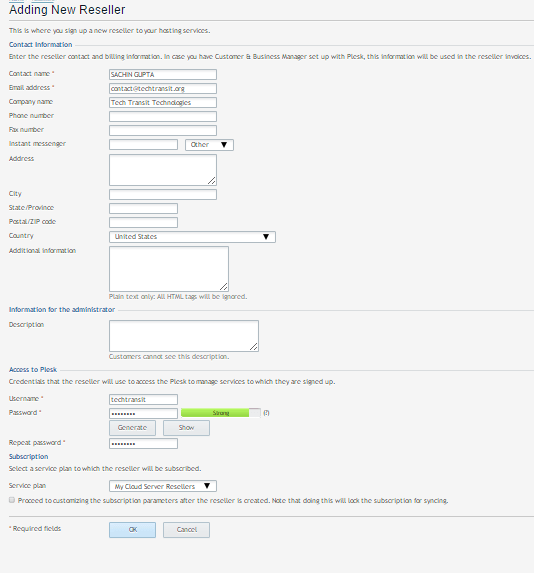Click the Email address field
534x573 pixels.
coord(163,88)
